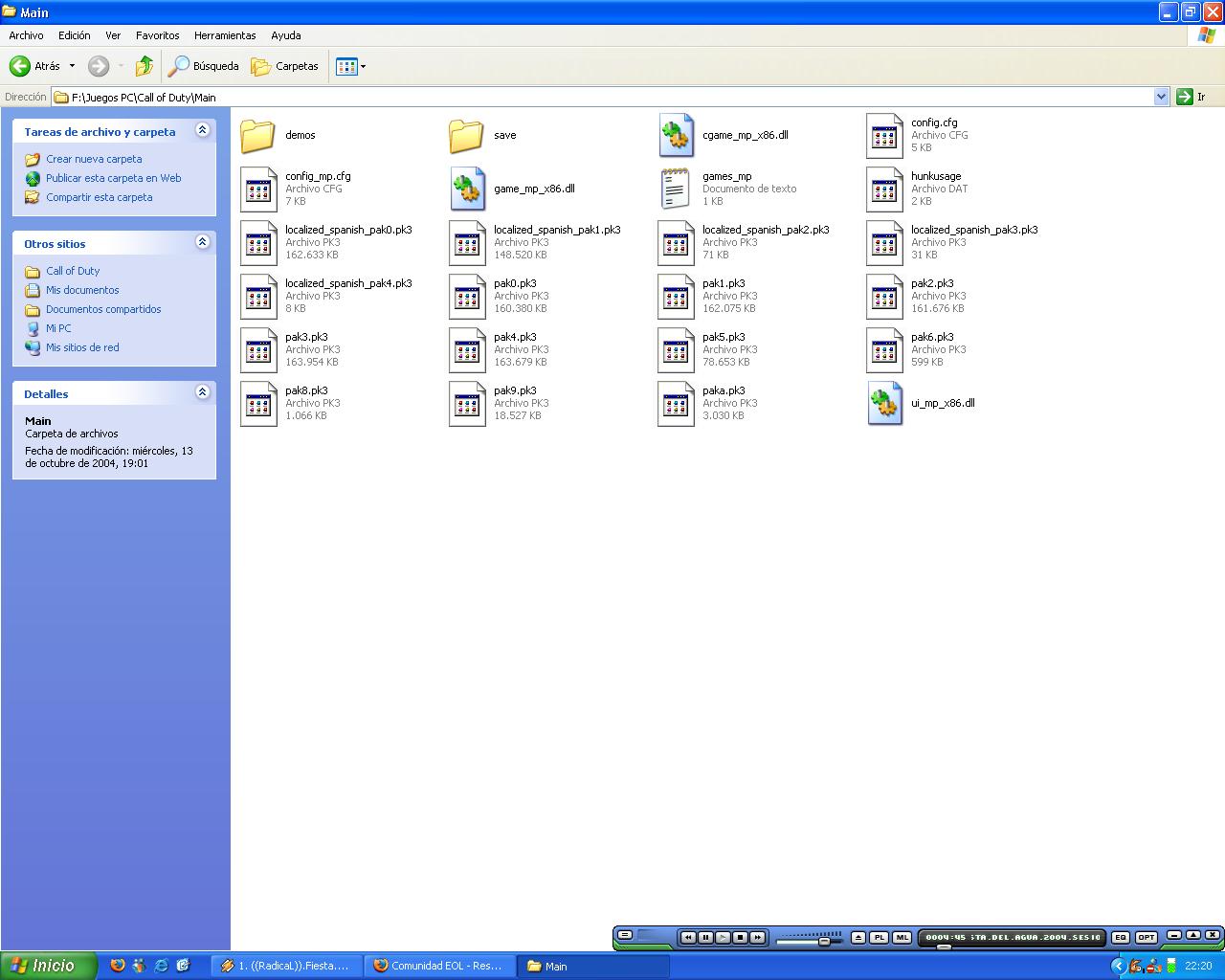
Task: Open Mis documentos from Otros sitios
Action: click(82, 290)
